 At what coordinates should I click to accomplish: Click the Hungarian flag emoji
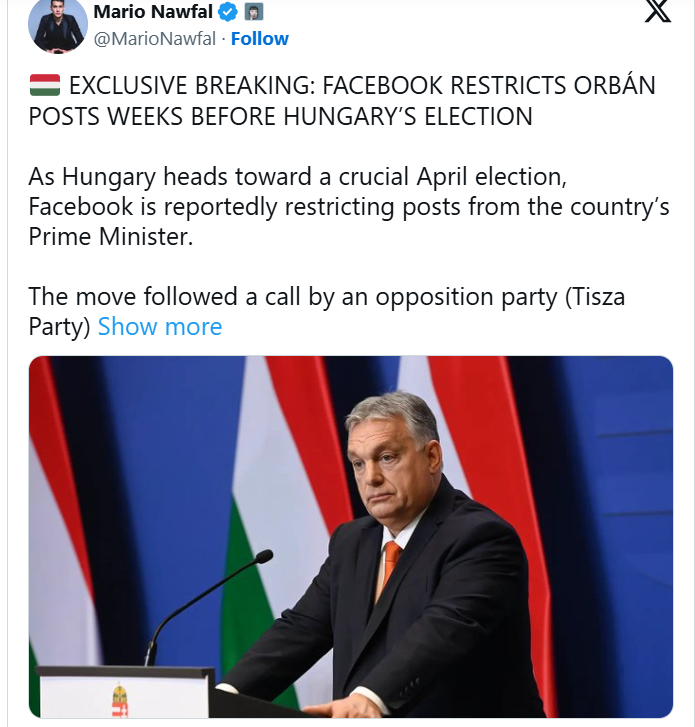(x=44, y=86)
